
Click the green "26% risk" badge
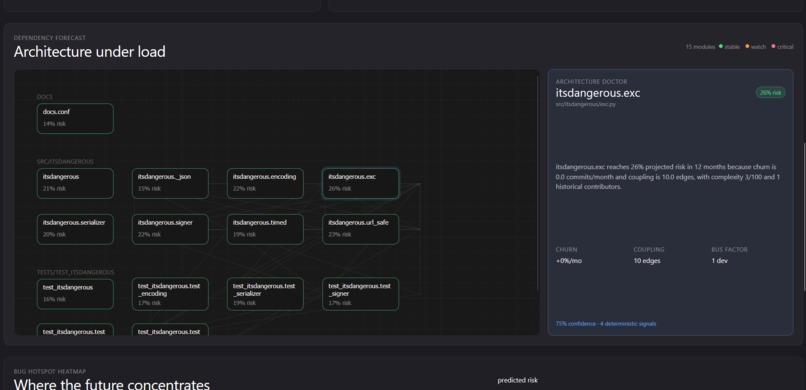click(771, 92)
